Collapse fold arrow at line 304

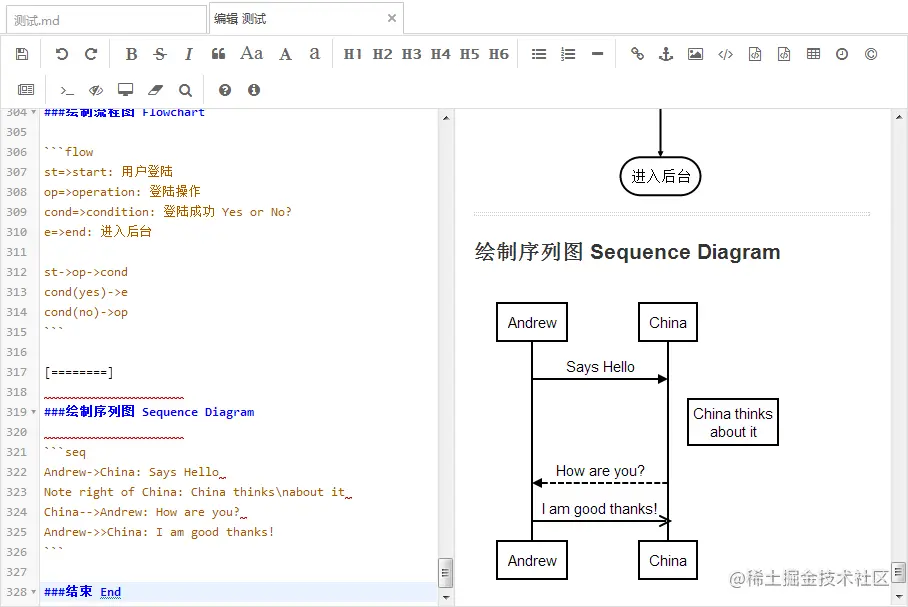[34, 112]
